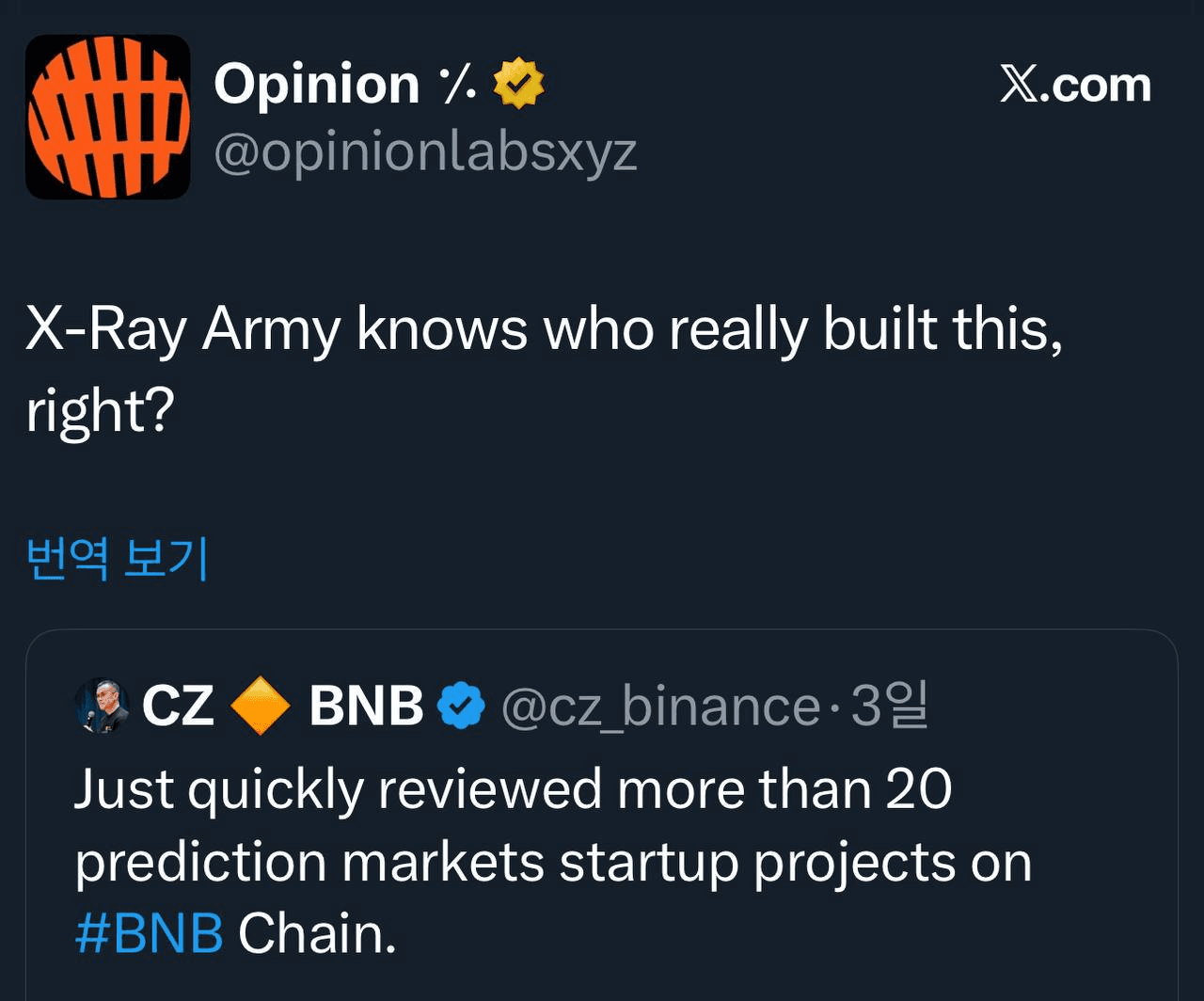Open the orange Opinion profile avatar
Image resolution: width=1204 pixels, height=1001 pixels.
pos(107,117)
